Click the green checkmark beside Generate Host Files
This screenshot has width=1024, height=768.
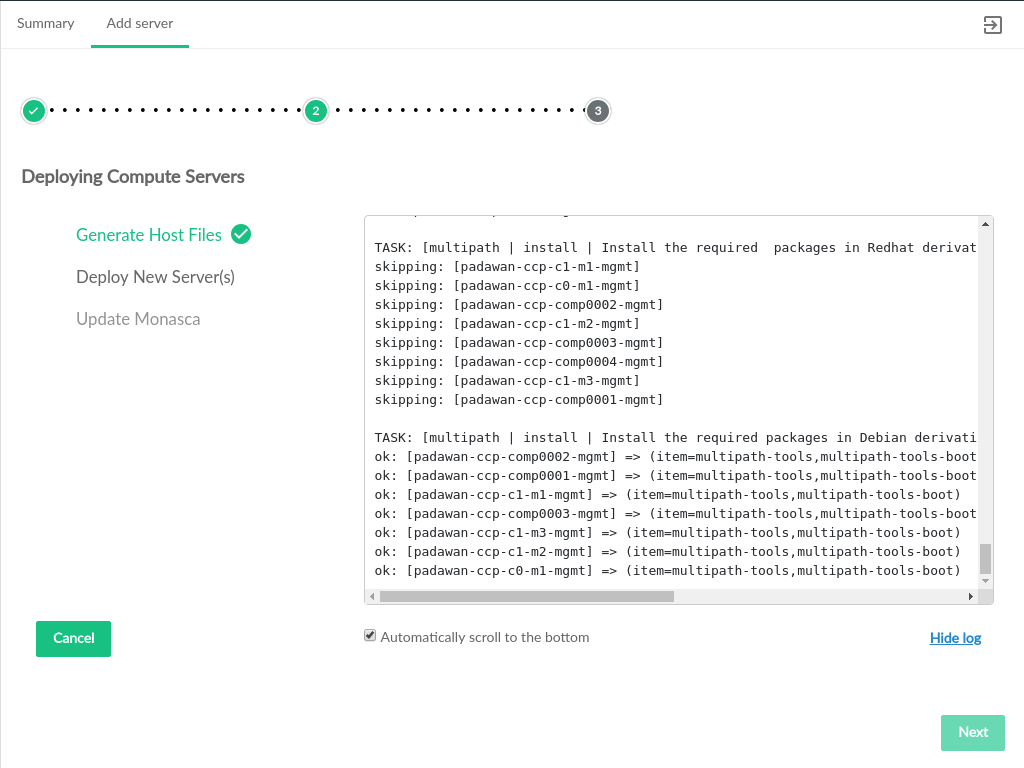coord(241,234)
